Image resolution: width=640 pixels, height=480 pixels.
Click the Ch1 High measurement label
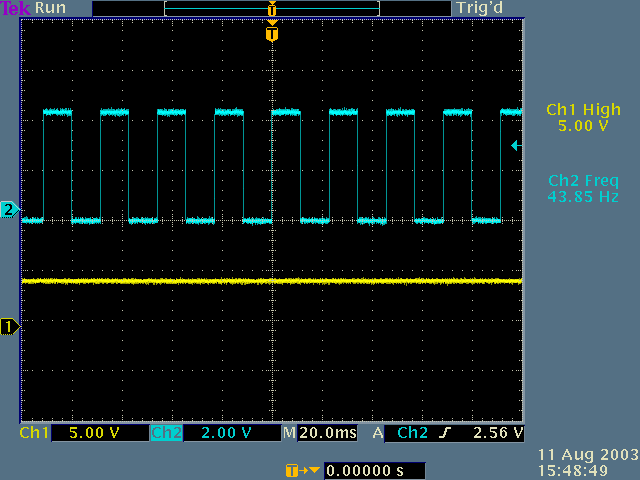[x=583, y=109]
